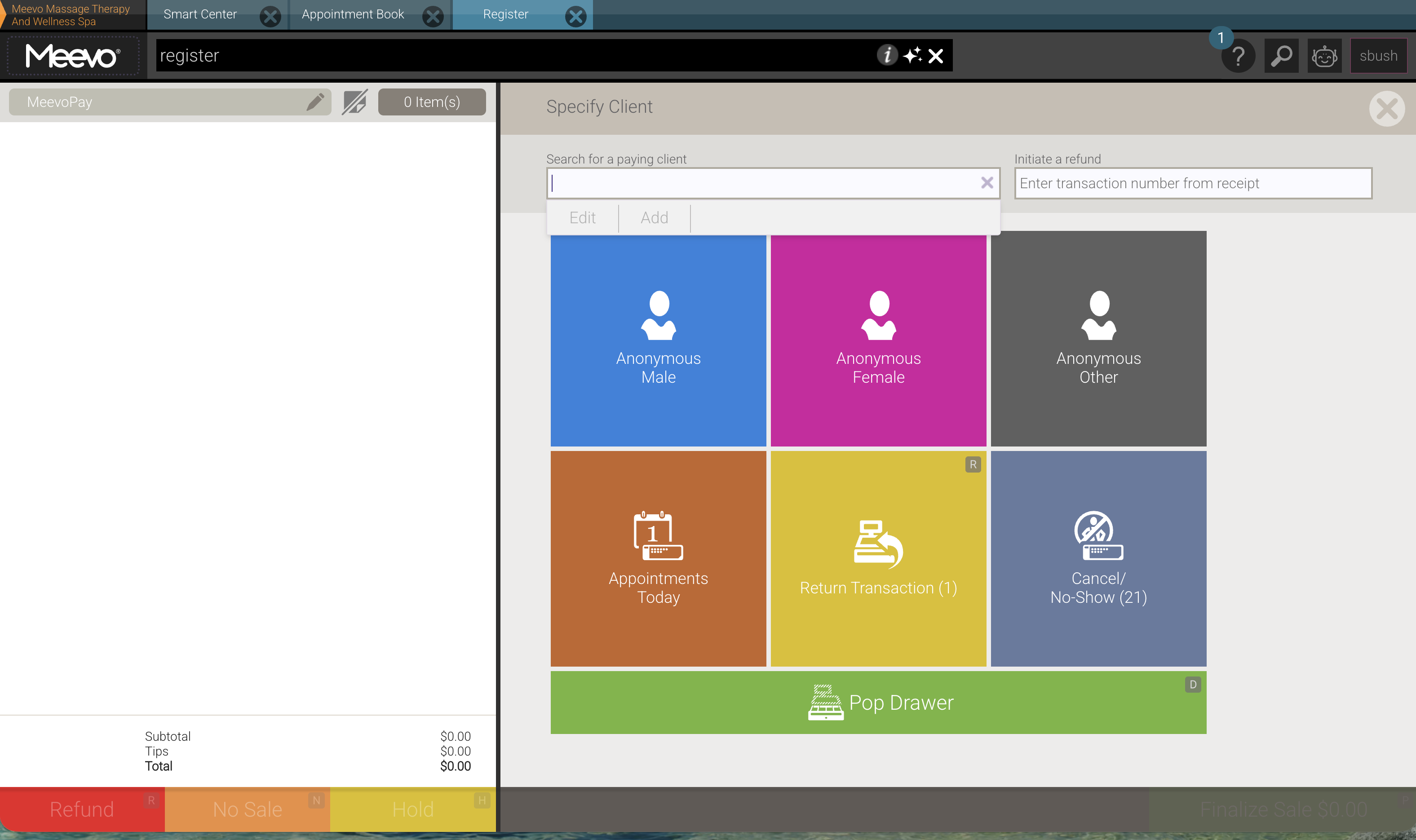Clear the paying client search field
Screen dimensions: 1416x840
click(987, 183)
